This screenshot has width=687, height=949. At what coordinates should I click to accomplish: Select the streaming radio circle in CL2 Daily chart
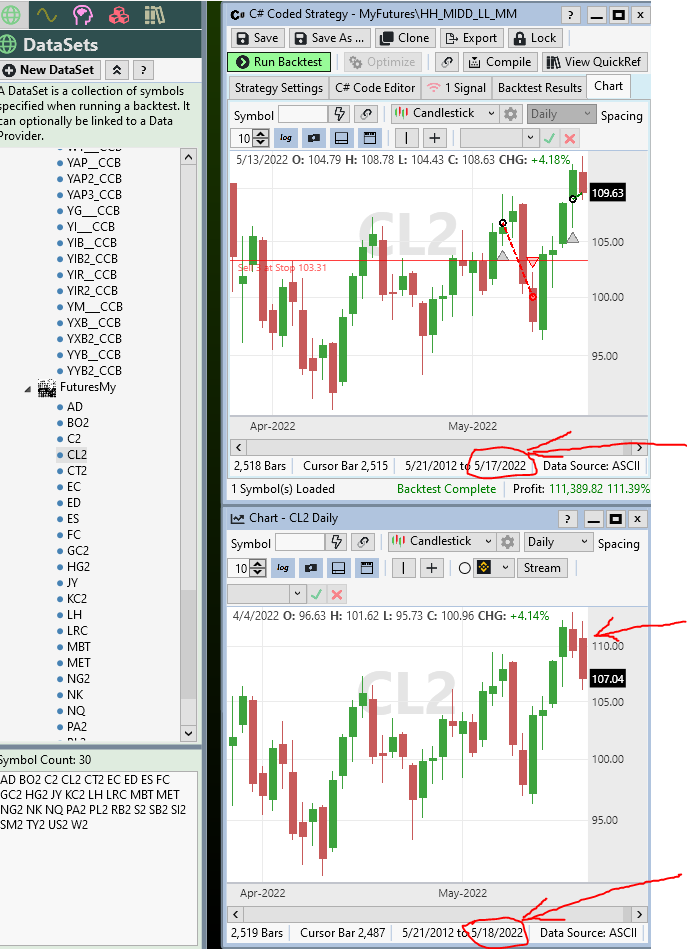point(464,568)
